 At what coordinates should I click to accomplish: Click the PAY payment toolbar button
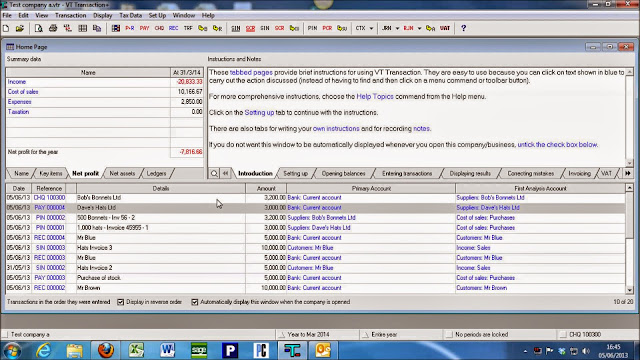[x=144, y=28]
